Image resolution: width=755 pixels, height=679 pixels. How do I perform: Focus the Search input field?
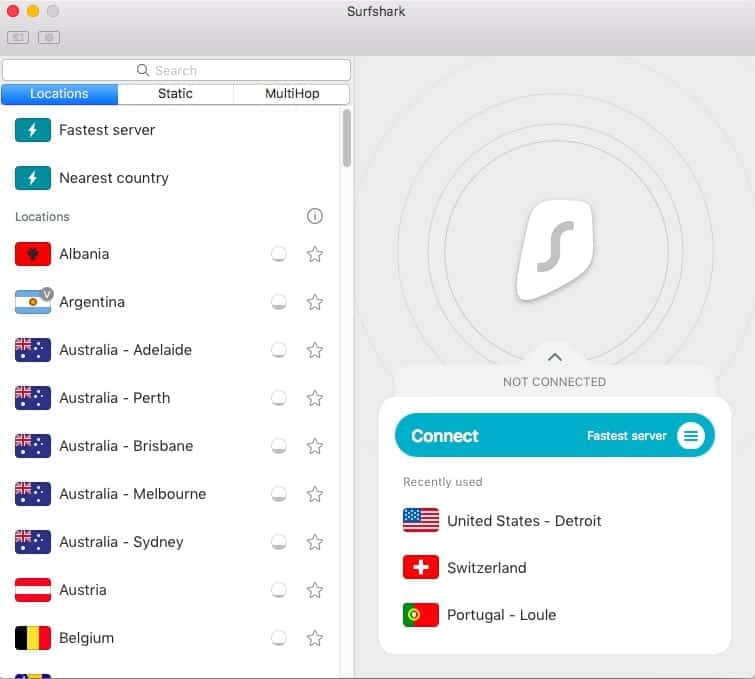(176, 70)
